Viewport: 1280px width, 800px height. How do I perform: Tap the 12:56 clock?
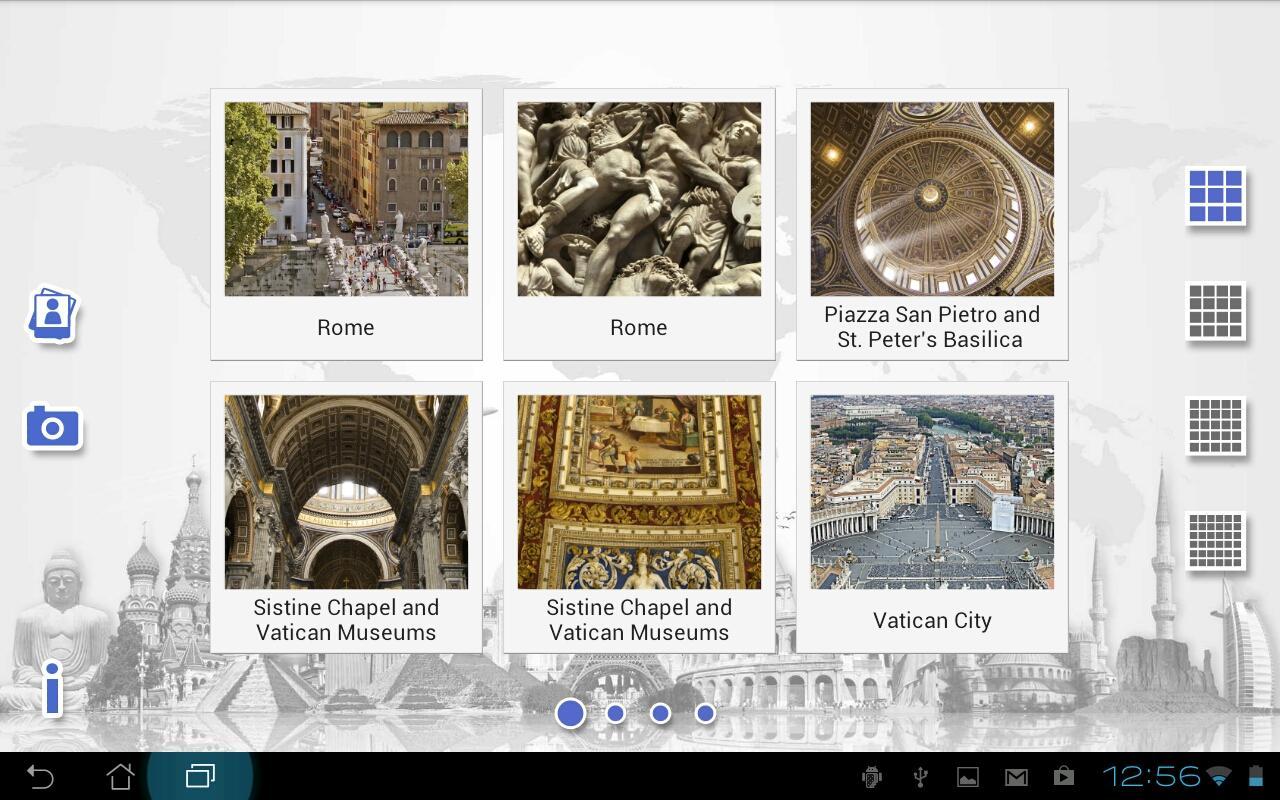click(1151, 776)
